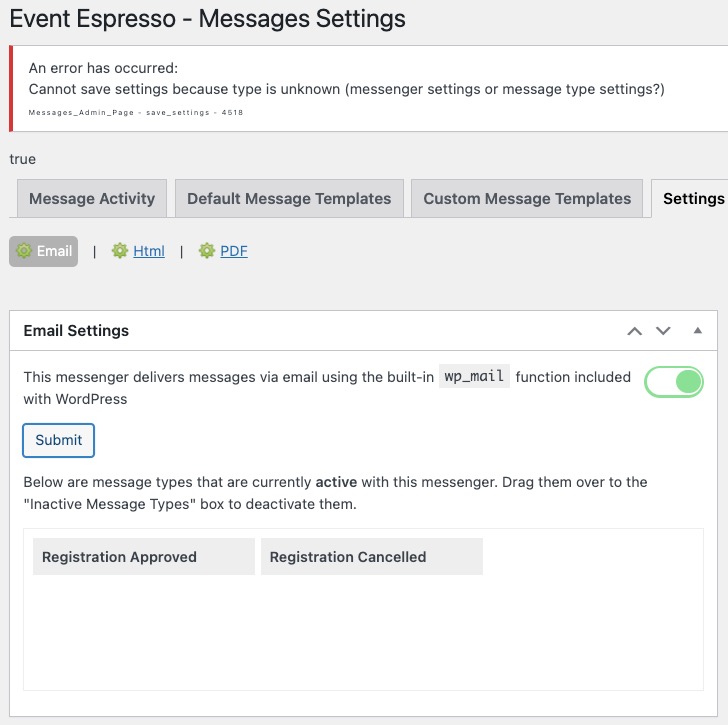Click the error notice message text
The image size is (728, 725).
pos(346,90)
